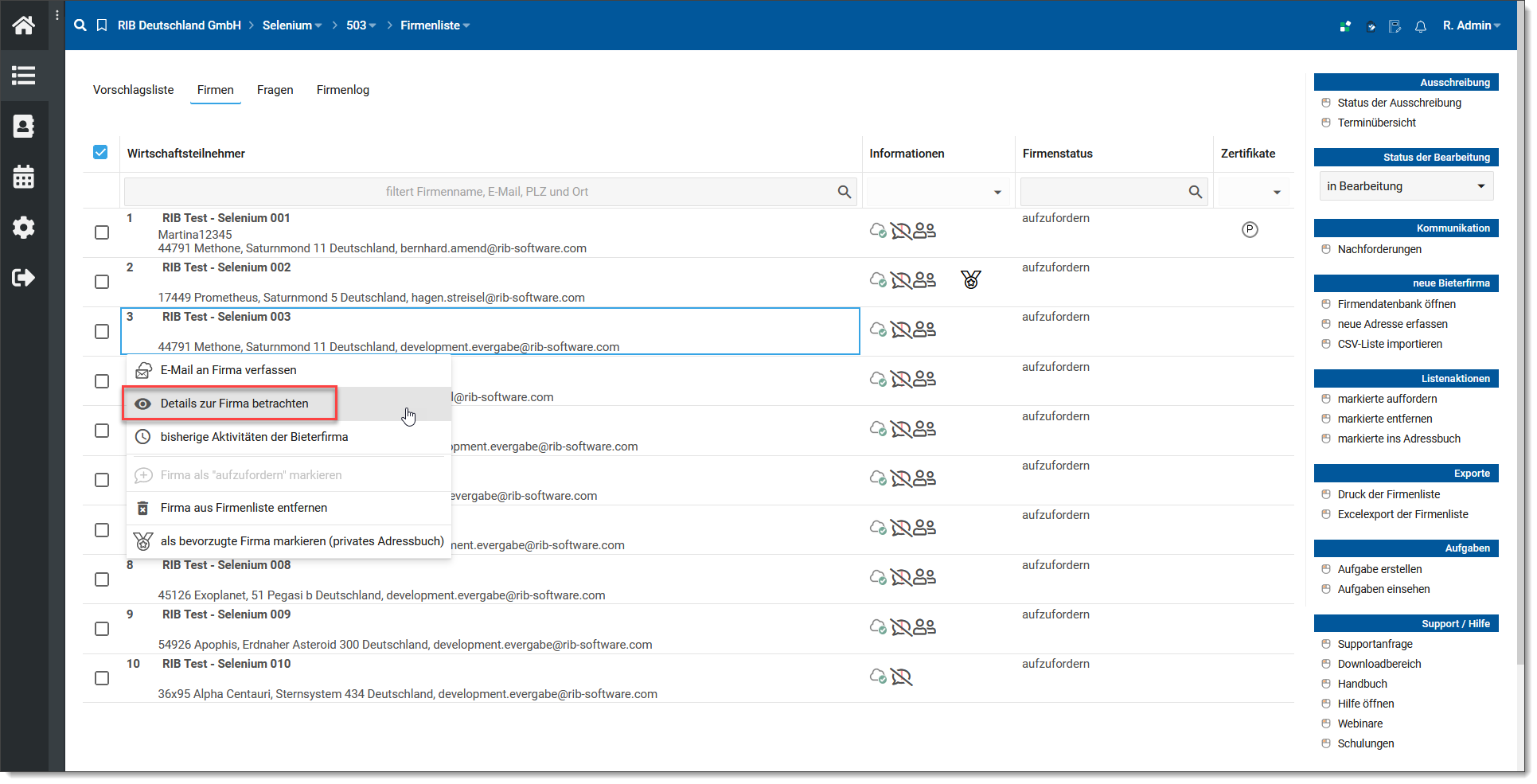Click 'markierte auffordern' link
1537x784 pixels.
point(1387,399)
